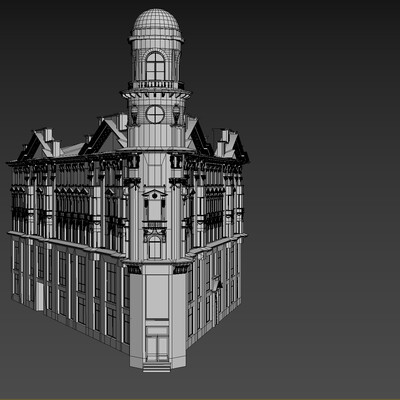Select the leftmost roof gable dormer

[x=37, y=144]
